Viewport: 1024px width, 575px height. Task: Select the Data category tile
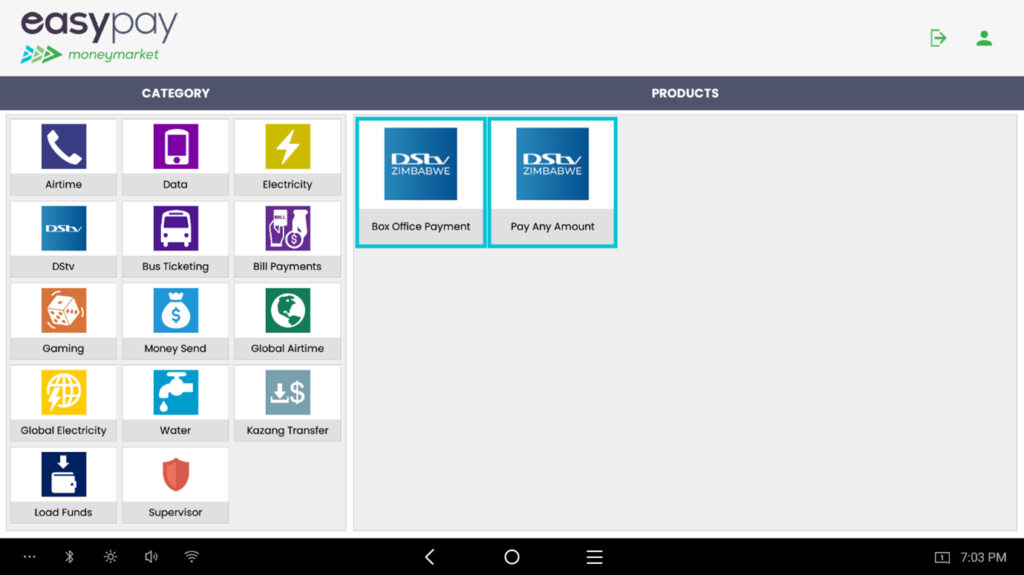tap(175, 157)
